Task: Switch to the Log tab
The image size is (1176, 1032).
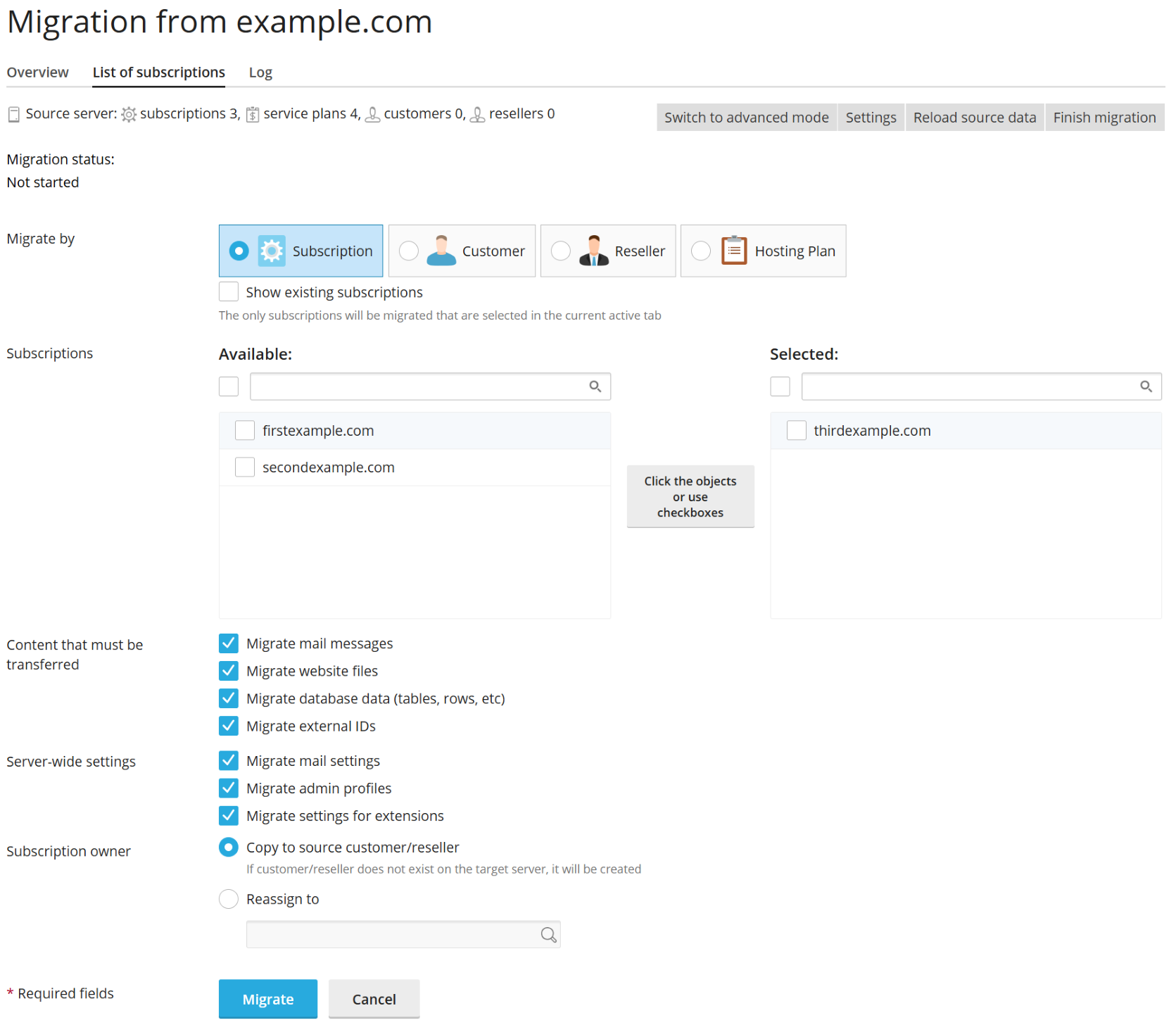Action: coord(260,73)
